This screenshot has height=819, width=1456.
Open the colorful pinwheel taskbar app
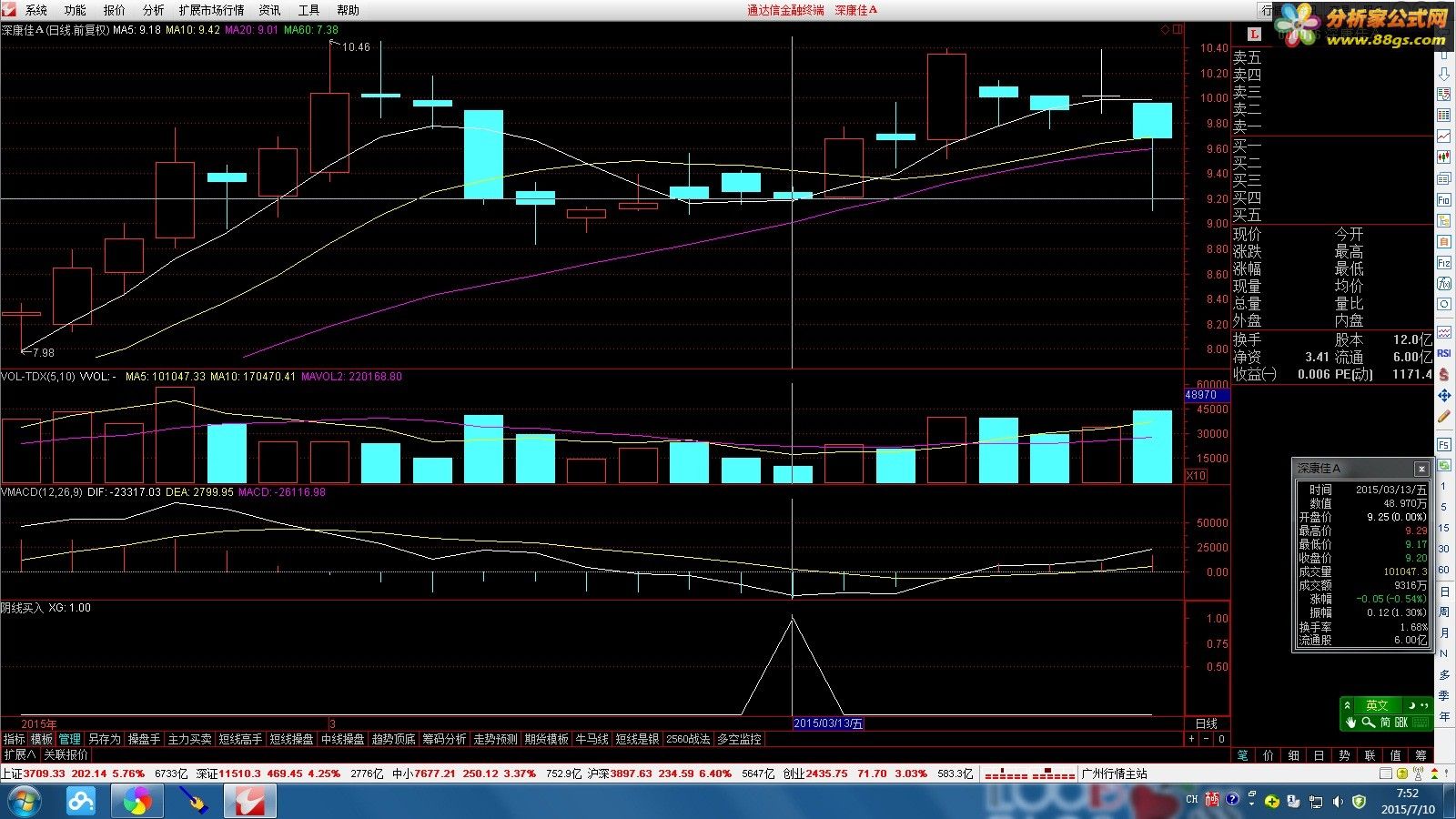[x=137, y=802]
